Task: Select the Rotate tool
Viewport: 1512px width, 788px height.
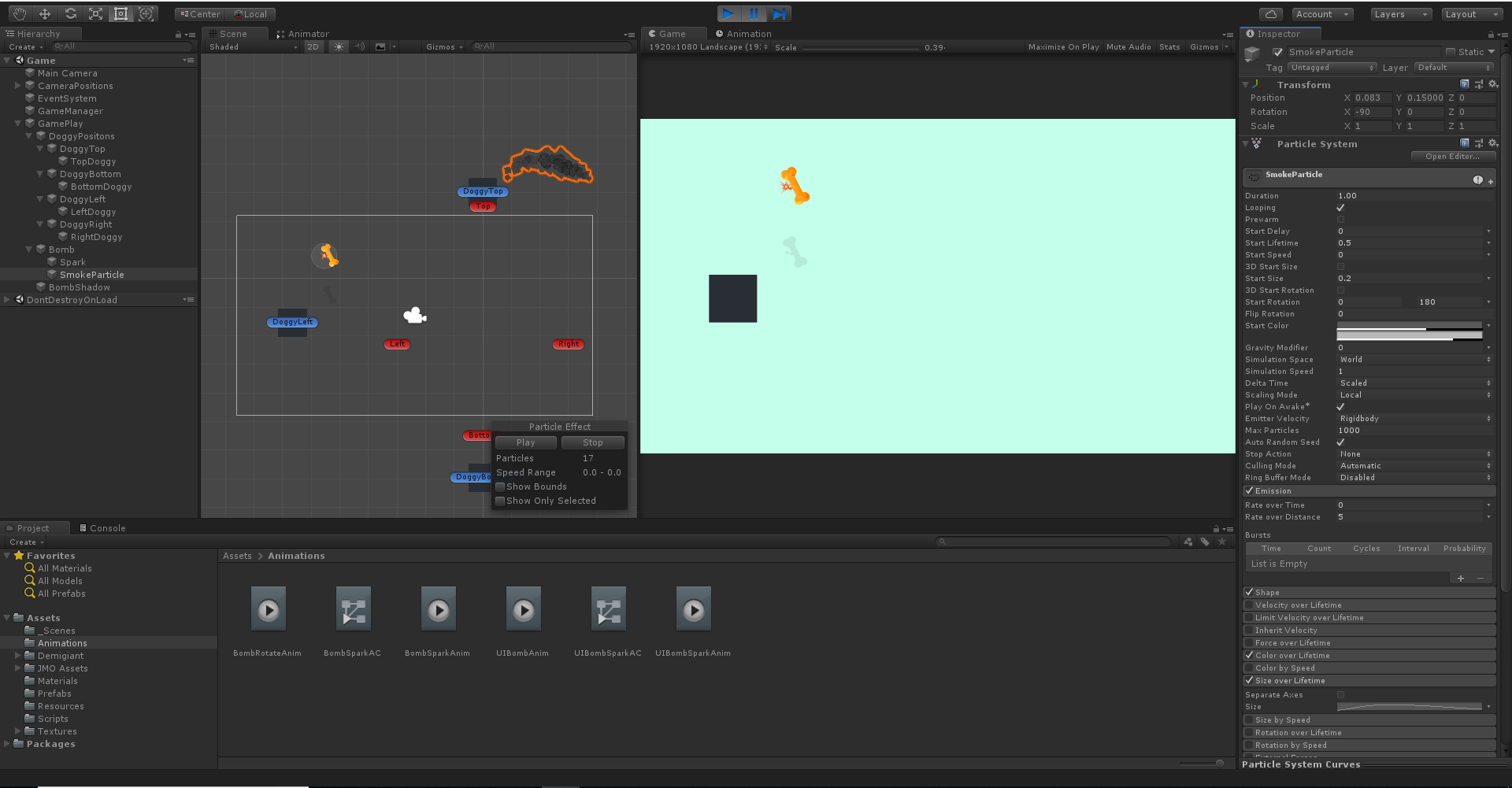Action: point(70,14)
